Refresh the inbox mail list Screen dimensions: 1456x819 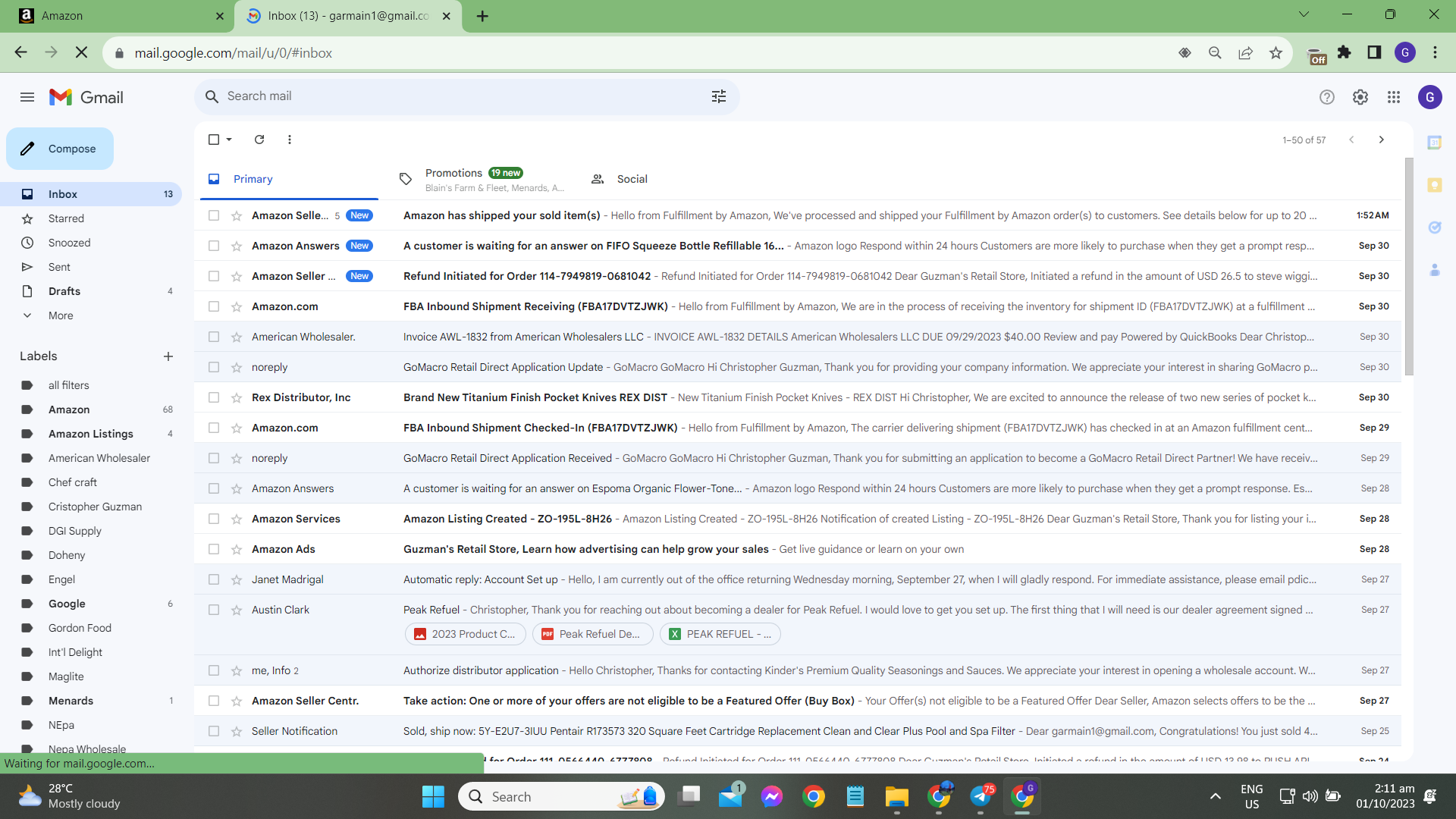click(259, 140)
